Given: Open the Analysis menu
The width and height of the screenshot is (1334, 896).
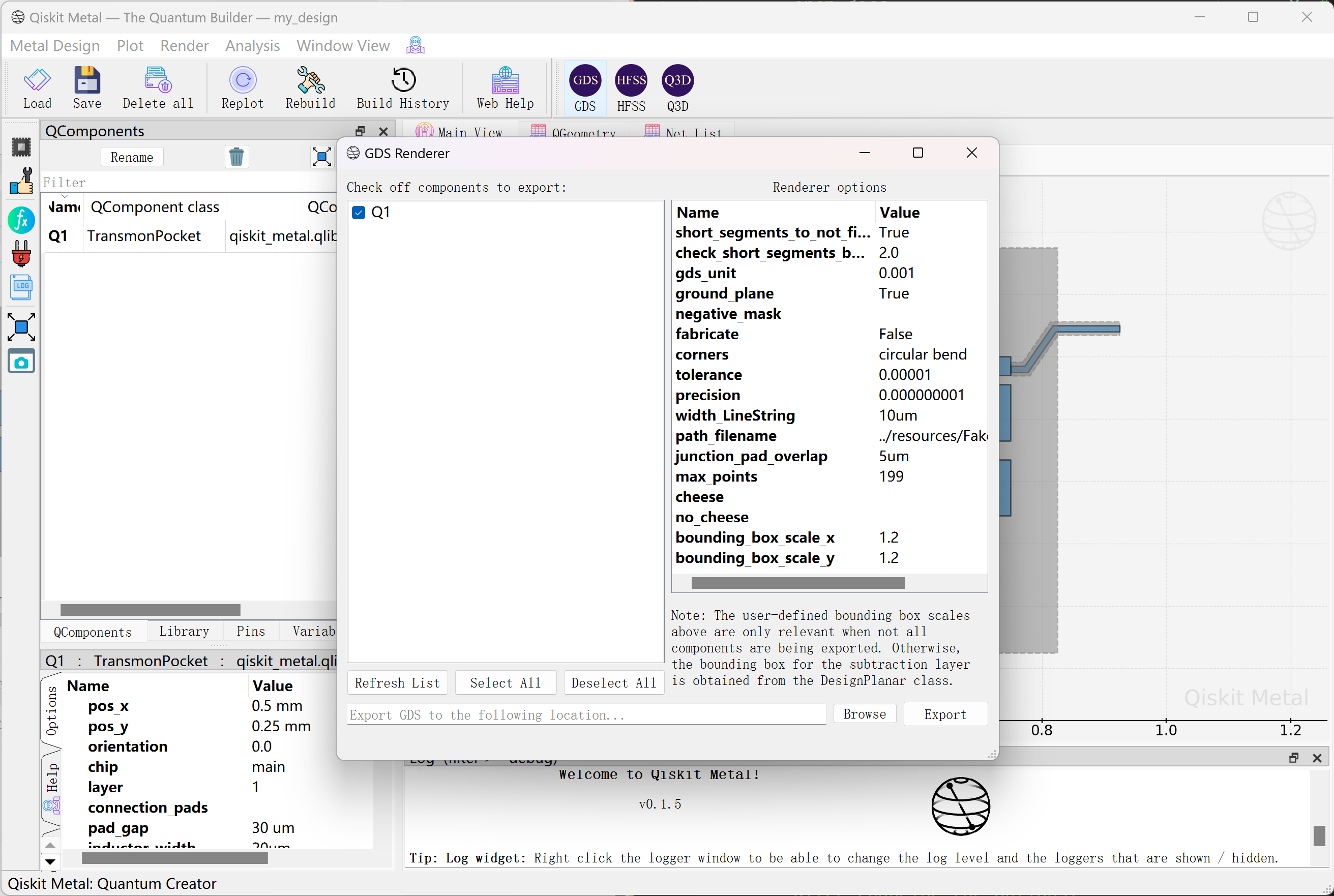Looking at the screenshot, I should pos(252,46).
